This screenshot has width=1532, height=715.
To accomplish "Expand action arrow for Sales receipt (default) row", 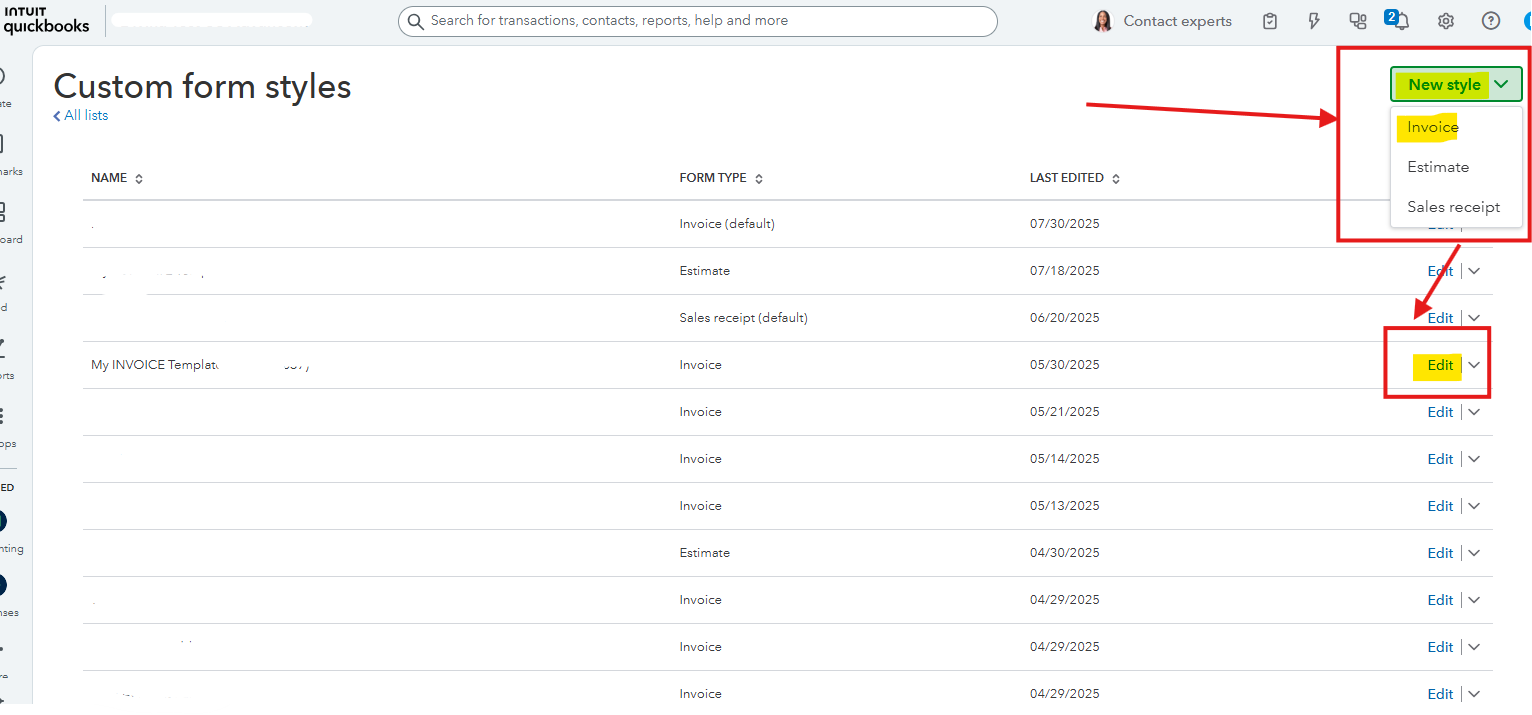I will click(x=1474, y=318).
